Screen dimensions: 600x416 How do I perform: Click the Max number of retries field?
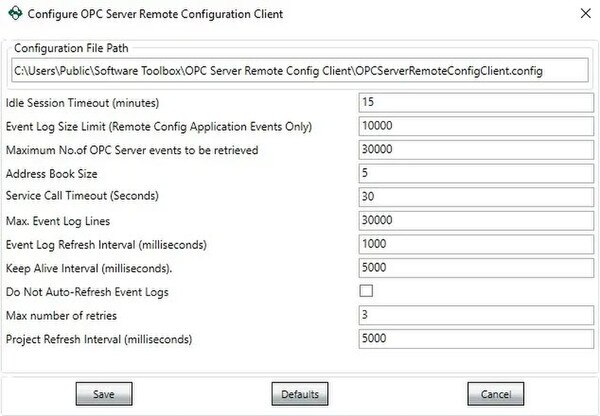point(476,315)
